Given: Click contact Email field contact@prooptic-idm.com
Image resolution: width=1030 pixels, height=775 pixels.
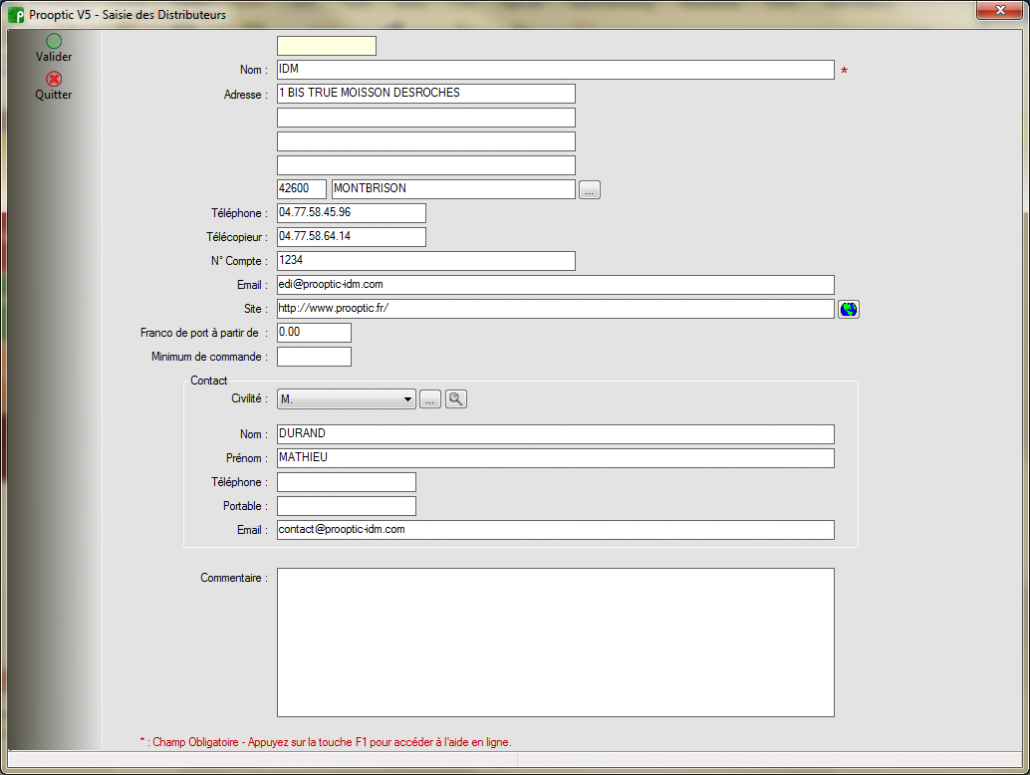Looking at the screenshot, I should click(556, 530).
